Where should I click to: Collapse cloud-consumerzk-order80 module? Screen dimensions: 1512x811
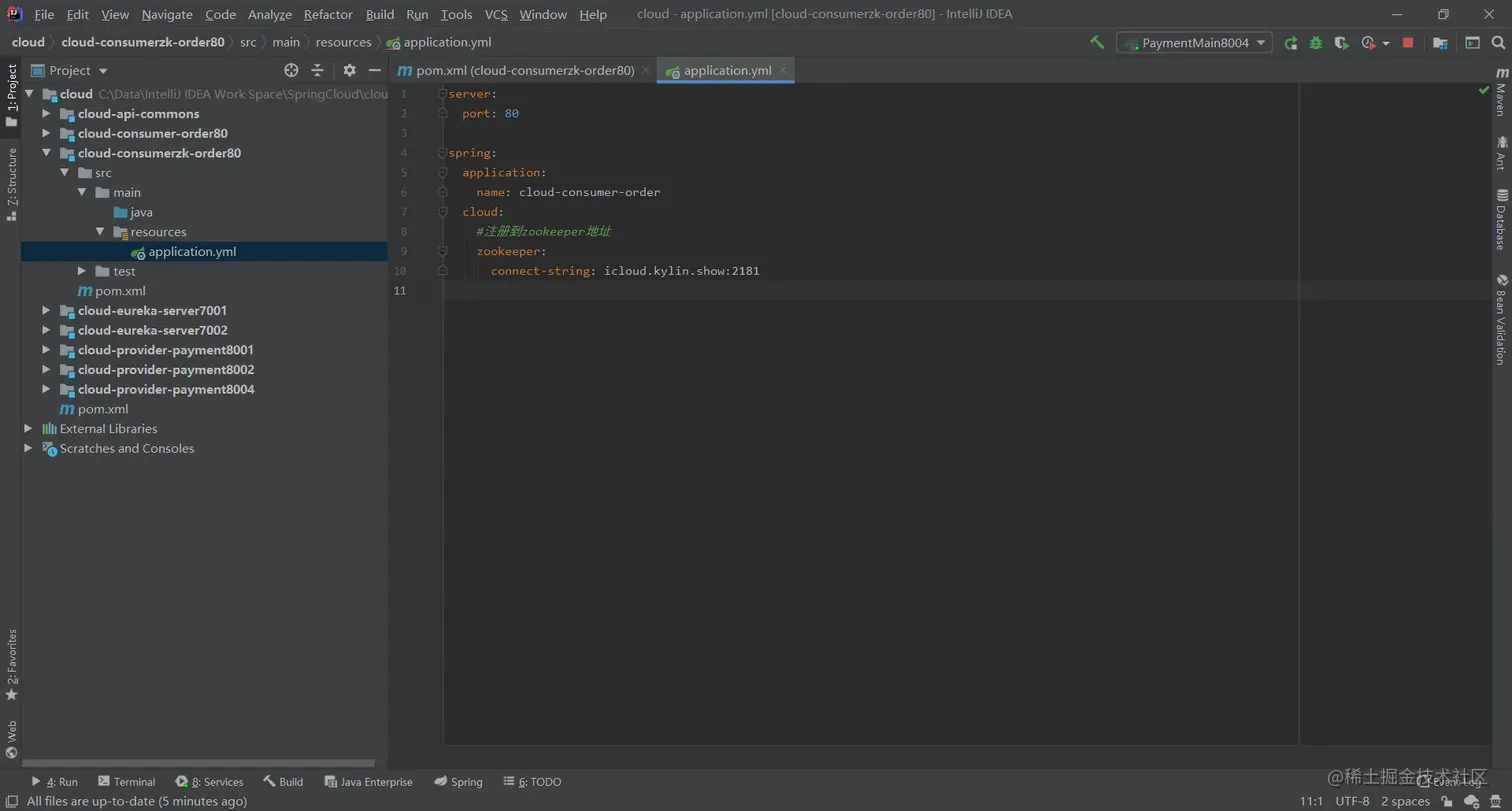click(46, 153)
